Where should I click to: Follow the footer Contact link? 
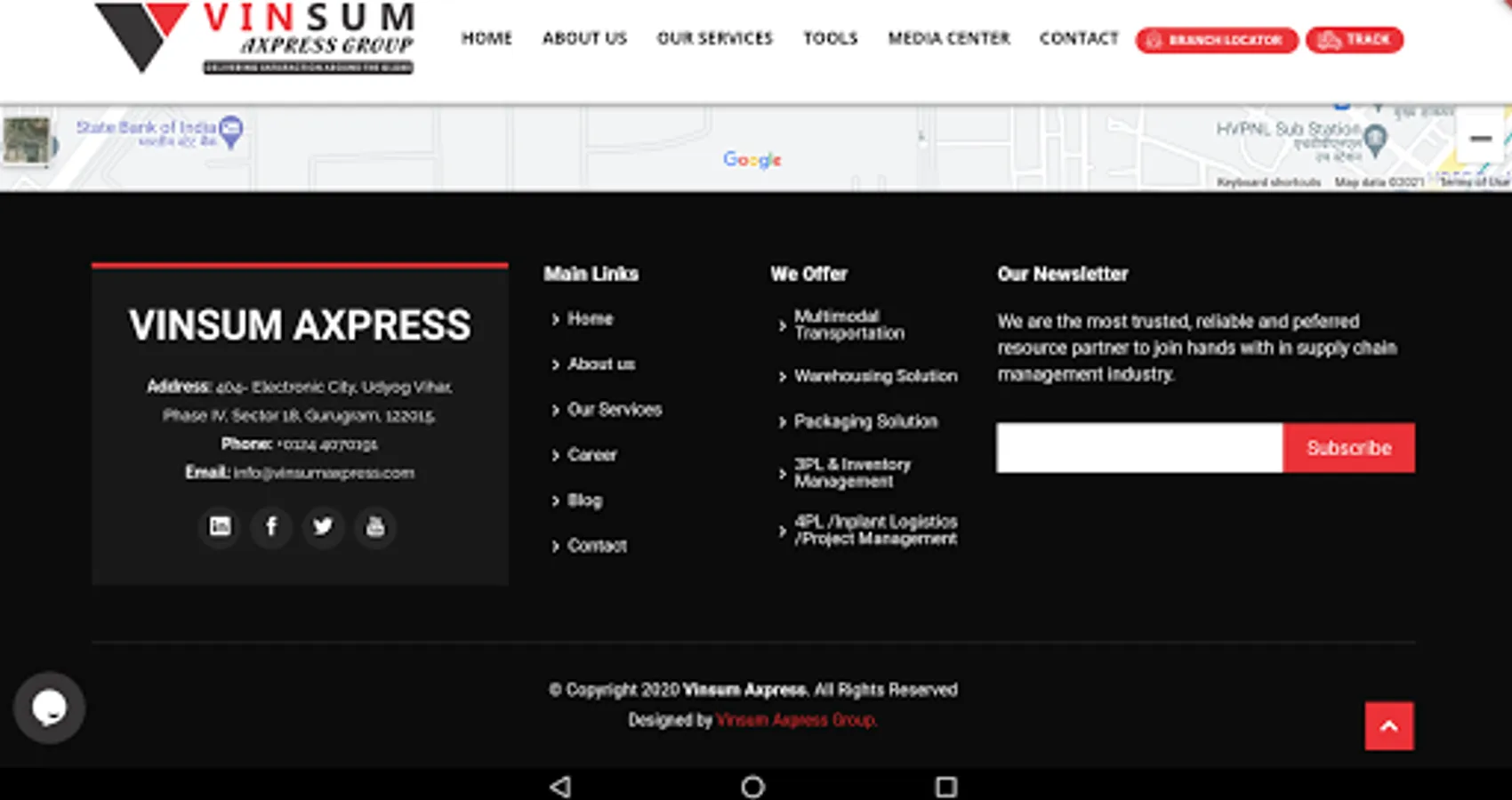[x=597, y=546]
